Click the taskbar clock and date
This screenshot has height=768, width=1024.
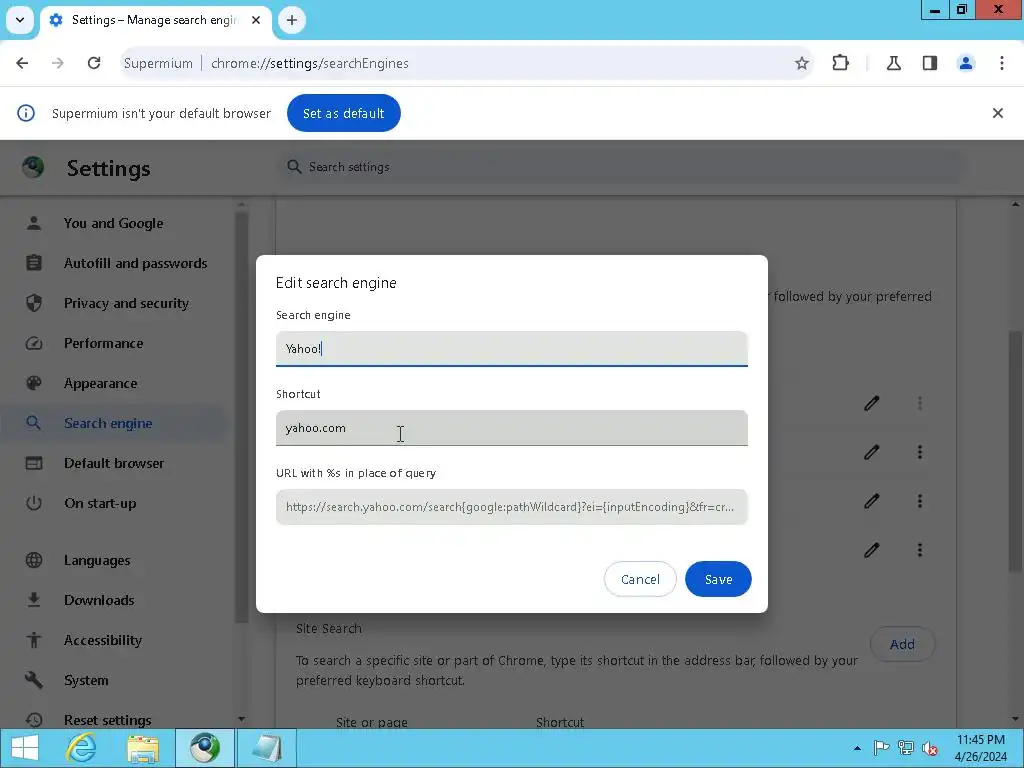[980, 748]
